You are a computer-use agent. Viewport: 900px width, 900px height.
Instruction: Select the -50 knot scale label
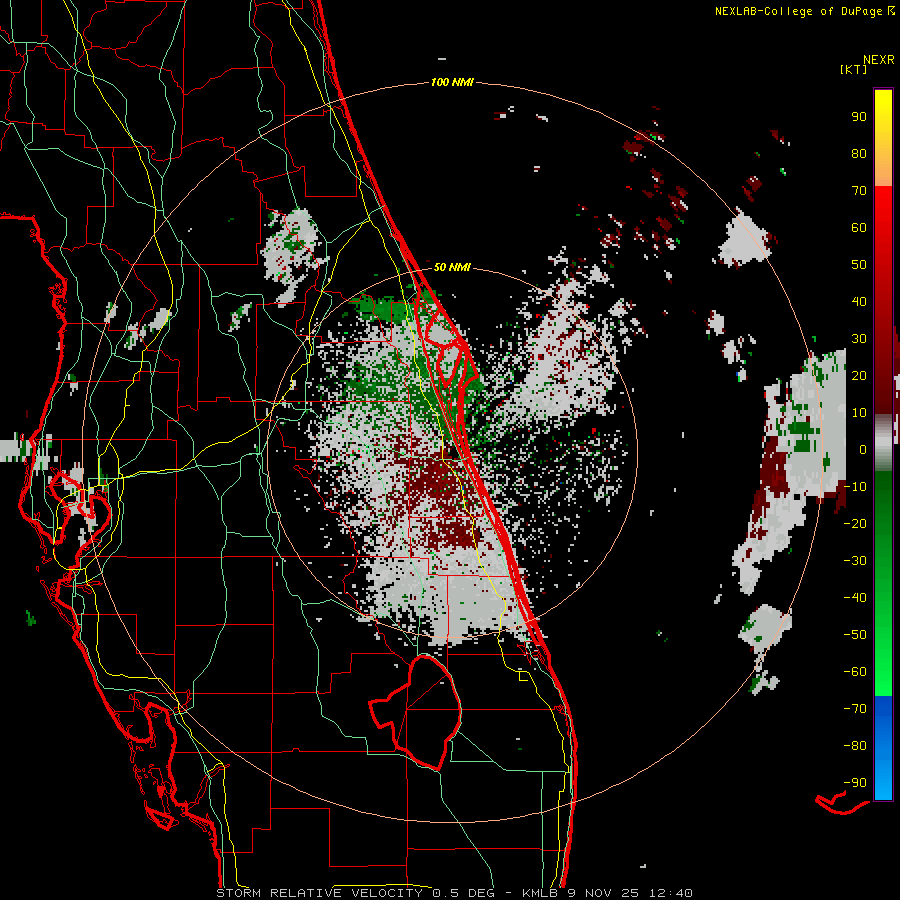(x=855, y=635)
